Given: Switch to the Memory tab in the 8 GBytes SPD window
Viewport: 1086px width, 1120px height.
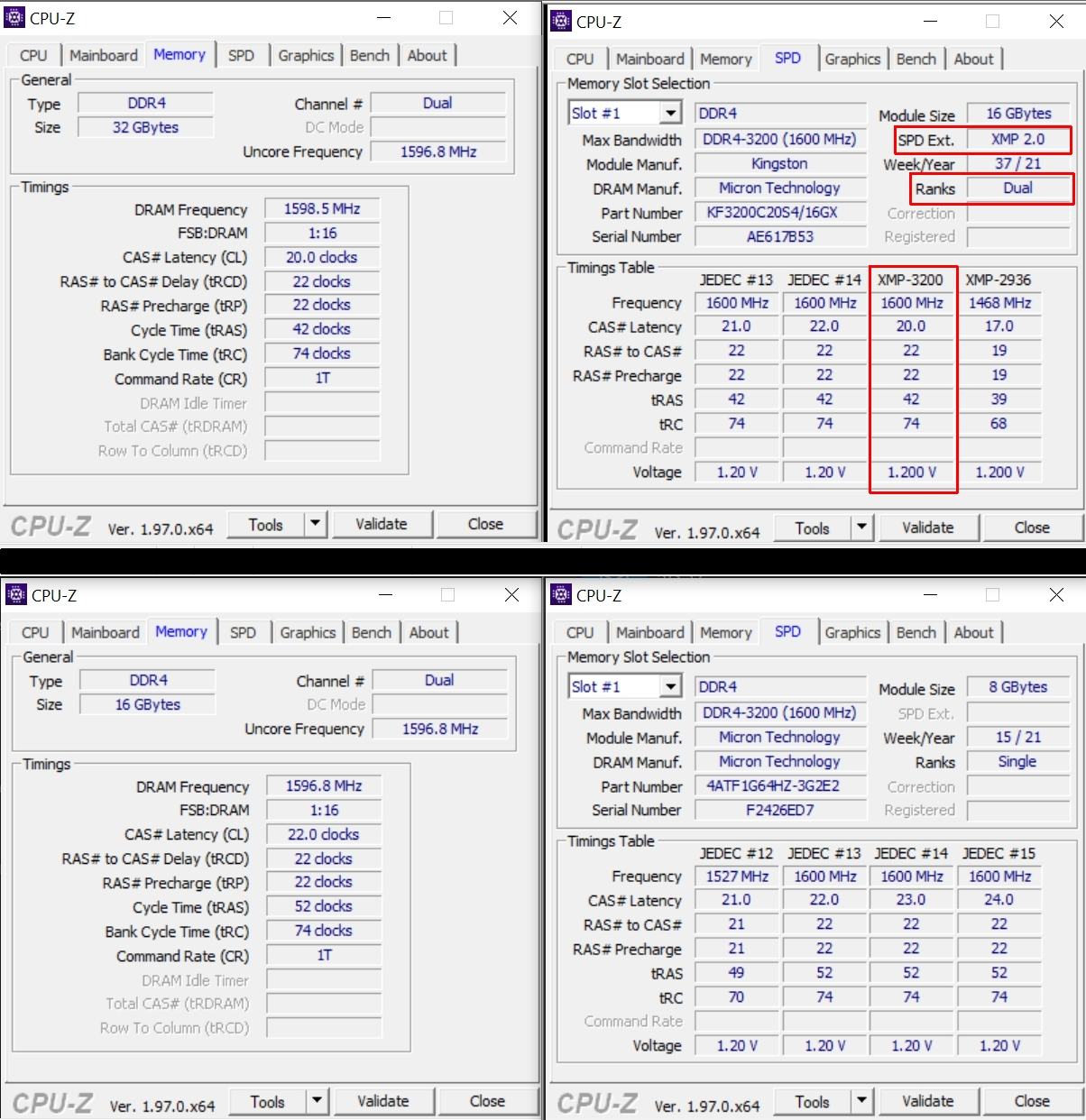Looking at the screenshot, I should click(x=725, y=632).
